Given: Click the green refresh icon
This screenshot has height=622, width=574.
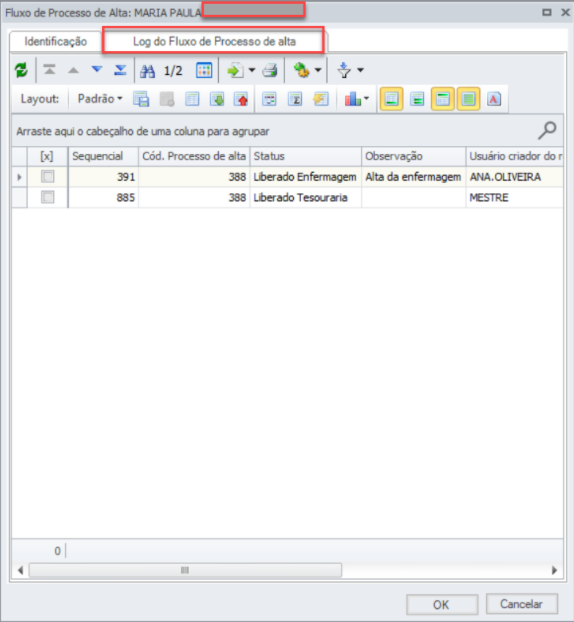Looking at the screenshot, I should click(21, 70).
